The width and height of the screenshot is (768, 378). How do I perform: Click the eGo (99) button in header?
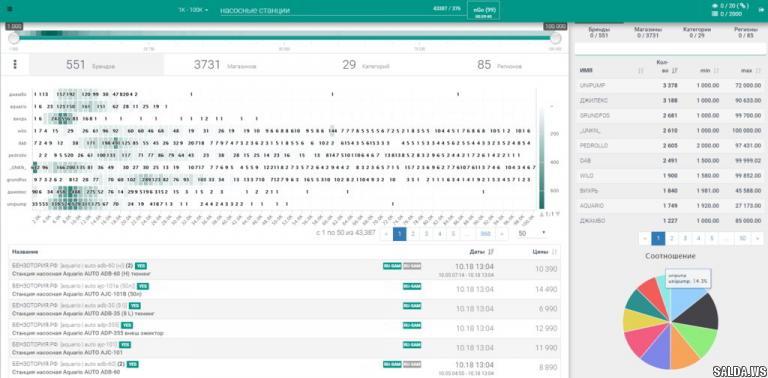pos(483,11)
